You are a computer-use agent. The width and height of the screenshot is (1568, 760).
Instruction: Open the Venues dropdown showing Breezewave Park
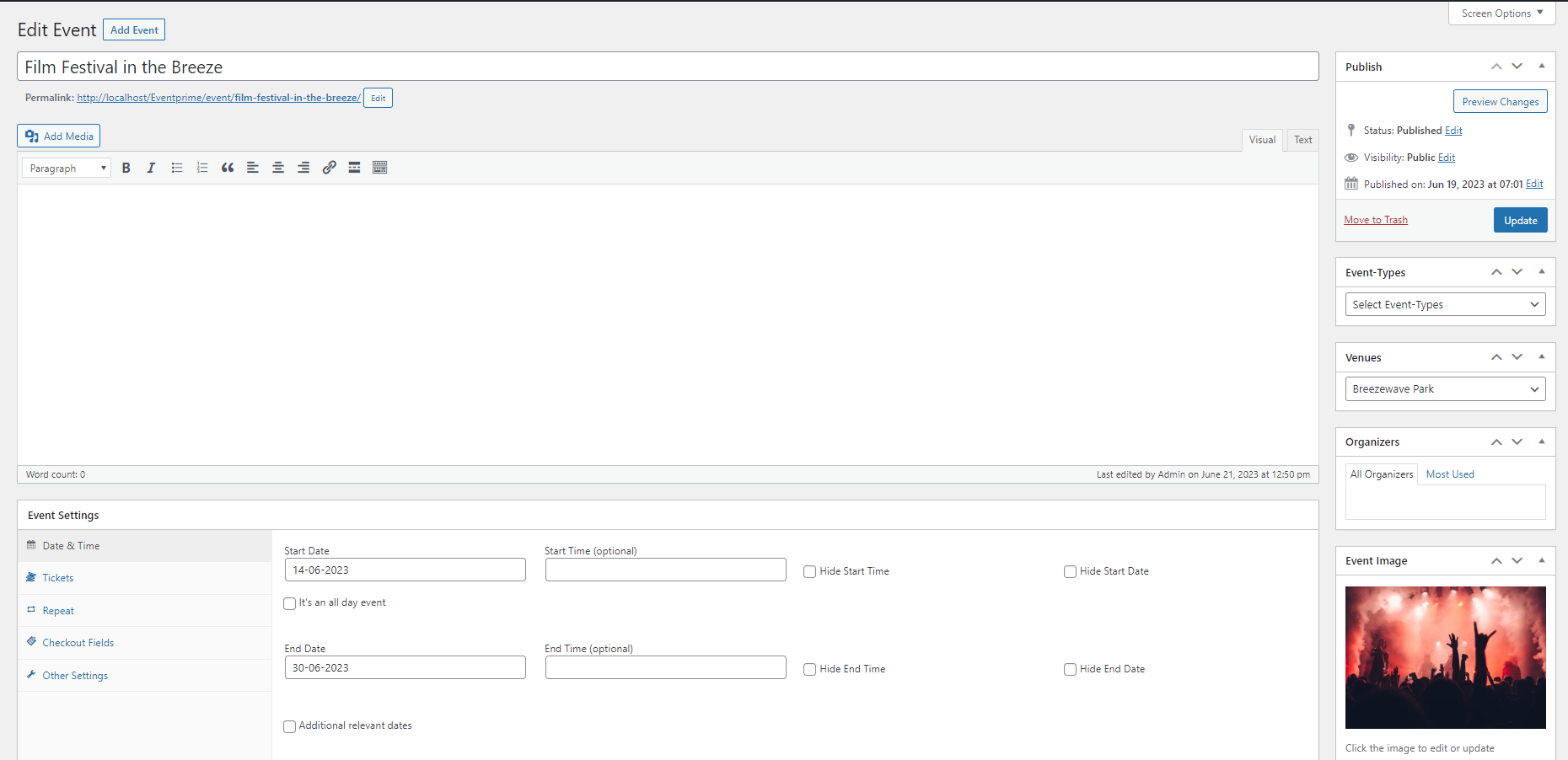tap(1445, 388)
